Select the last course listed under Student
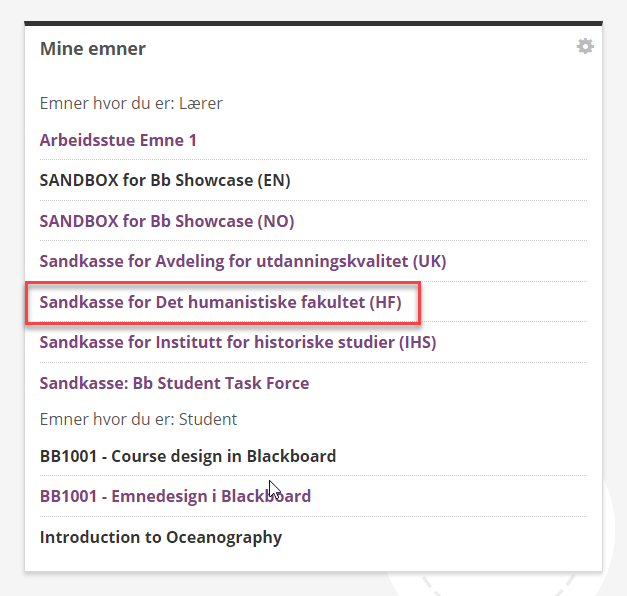 [x=161, y=538]
